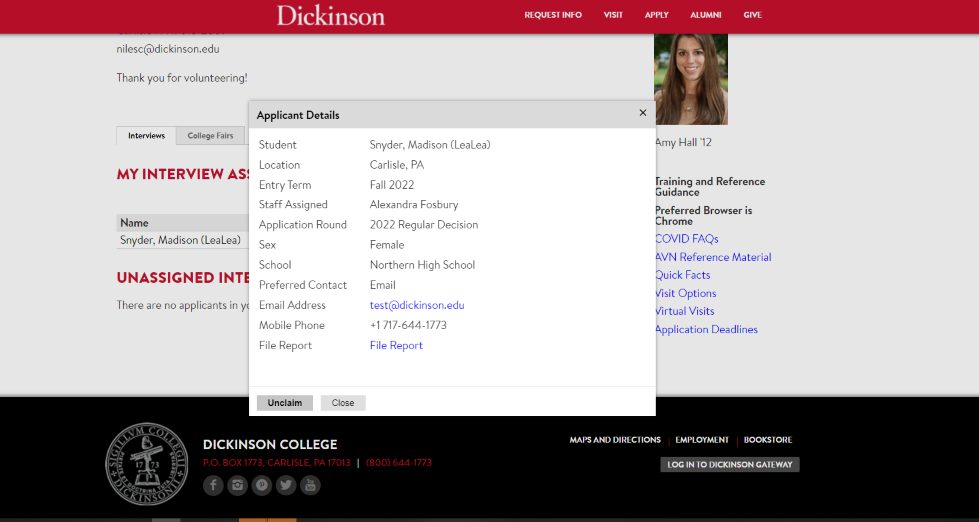Click the Amy Hall profile photo
Screen dimensions: 979x522
[691, 79]
